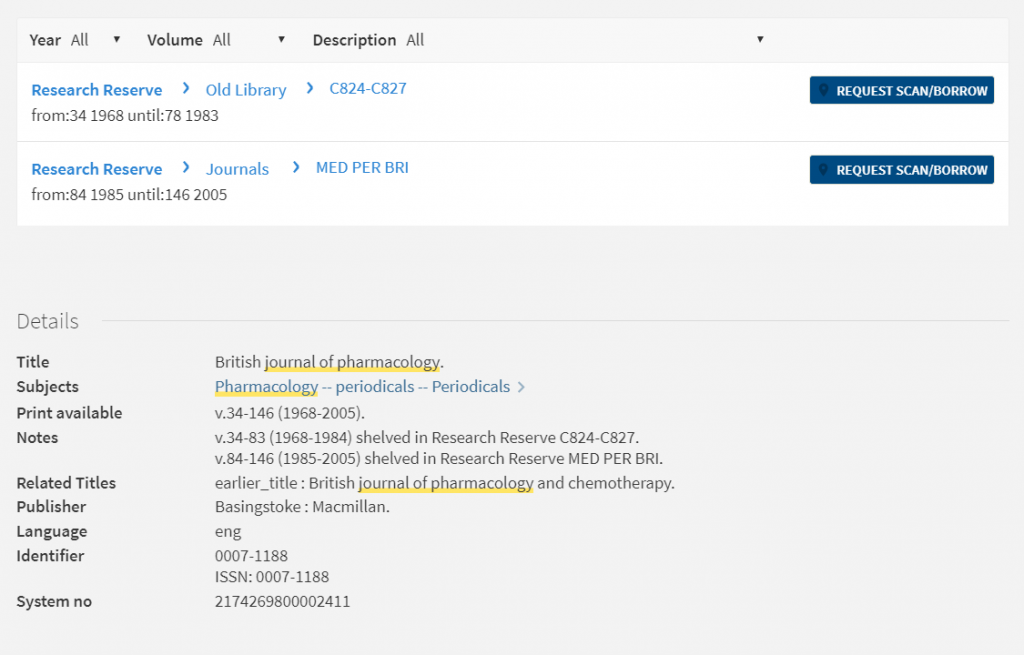Image resolution: width=1024 pixels, height=655 pixels.
Task: Click chevron between Research Reserve and Journals
Action: [186, 168]
